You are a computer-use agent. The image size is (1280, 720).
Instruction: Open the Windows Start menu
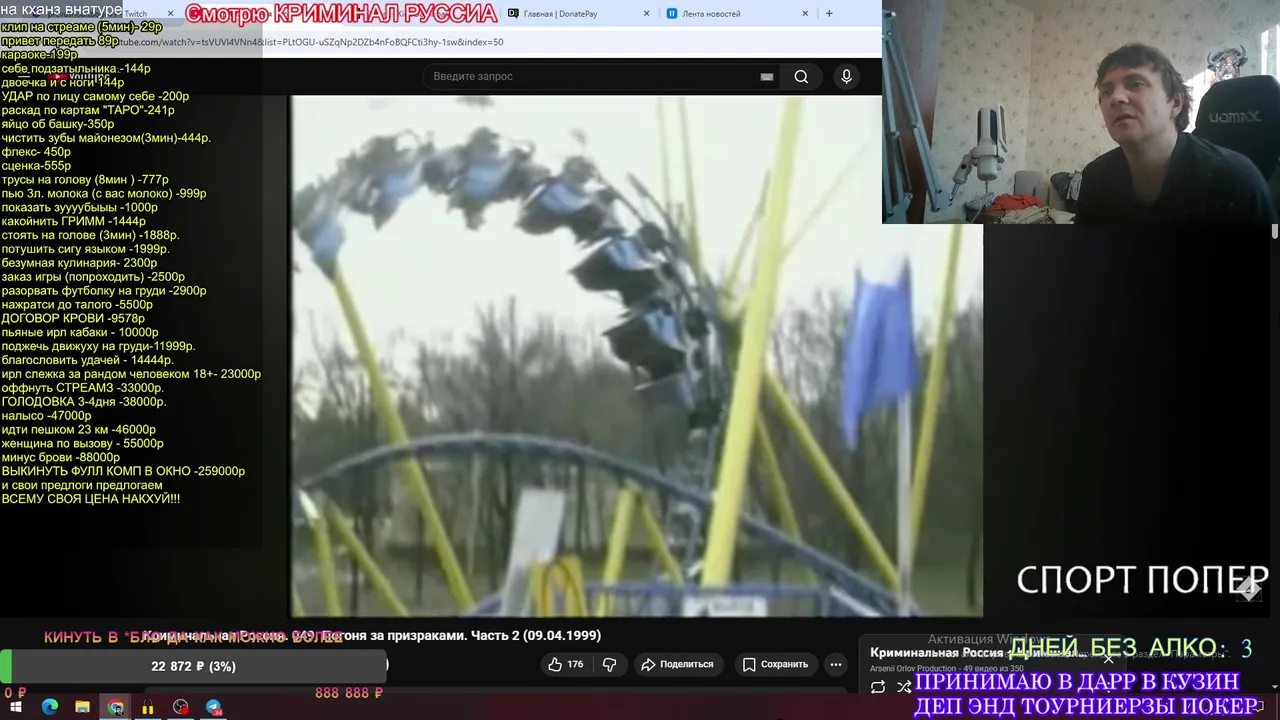coord(16,707)
